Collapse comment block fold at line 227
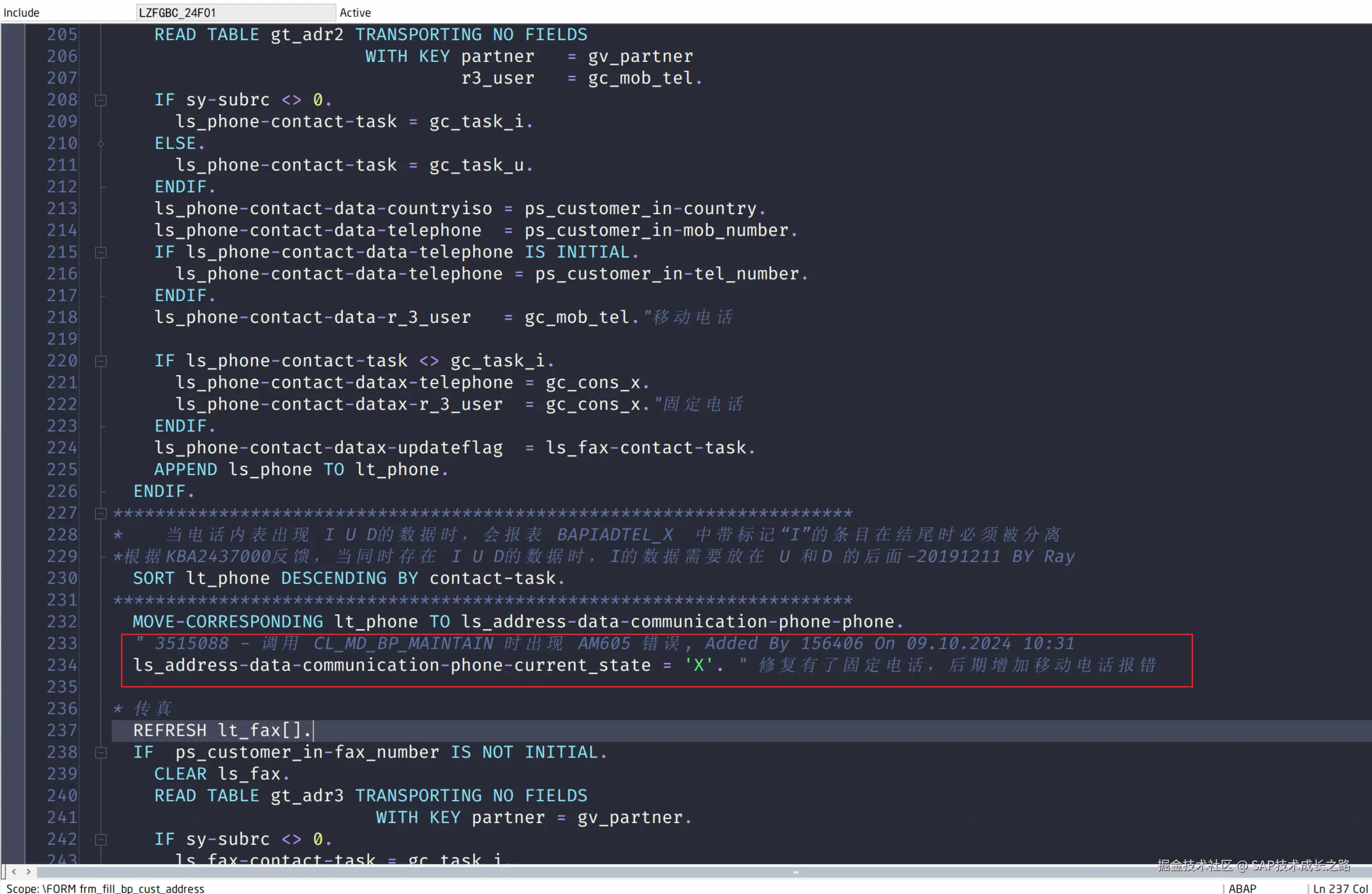Image resolution: width=1372 pixels, height=894 pixels. coord(101,514)
